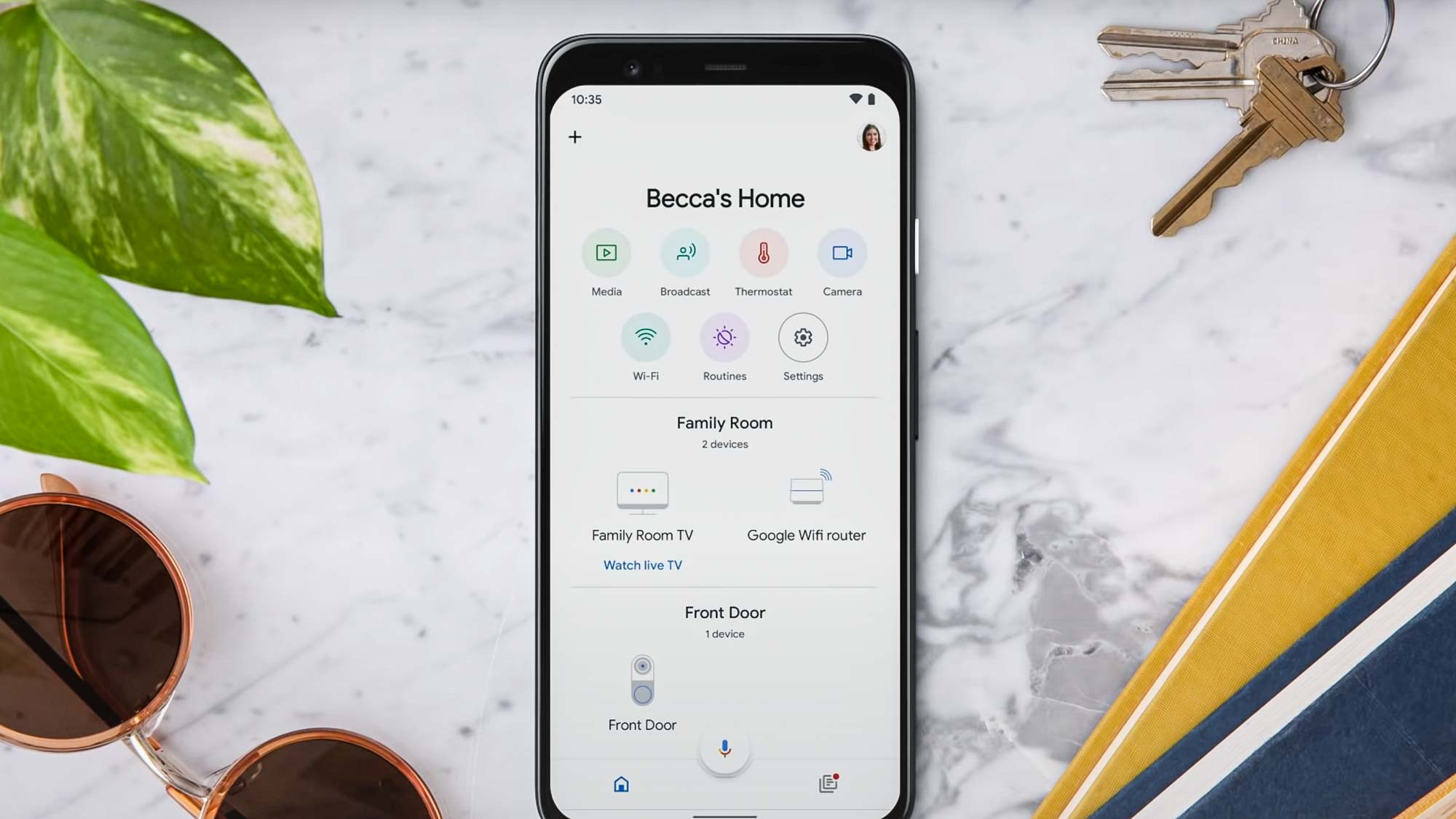Toggle Family Room TV on/off
The height and width of the screenshot is (819, 1456).
[641, 491]
